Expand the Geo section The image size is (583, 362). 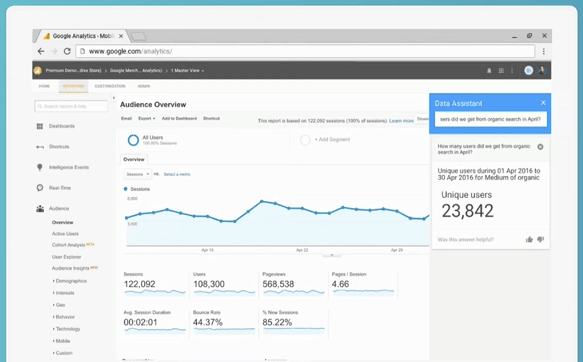tap(59, 305)
